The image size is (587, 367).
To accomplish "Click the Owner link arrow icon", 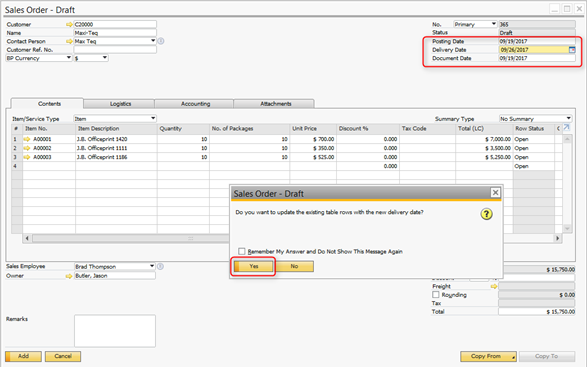I will click(x=69, y=276).
